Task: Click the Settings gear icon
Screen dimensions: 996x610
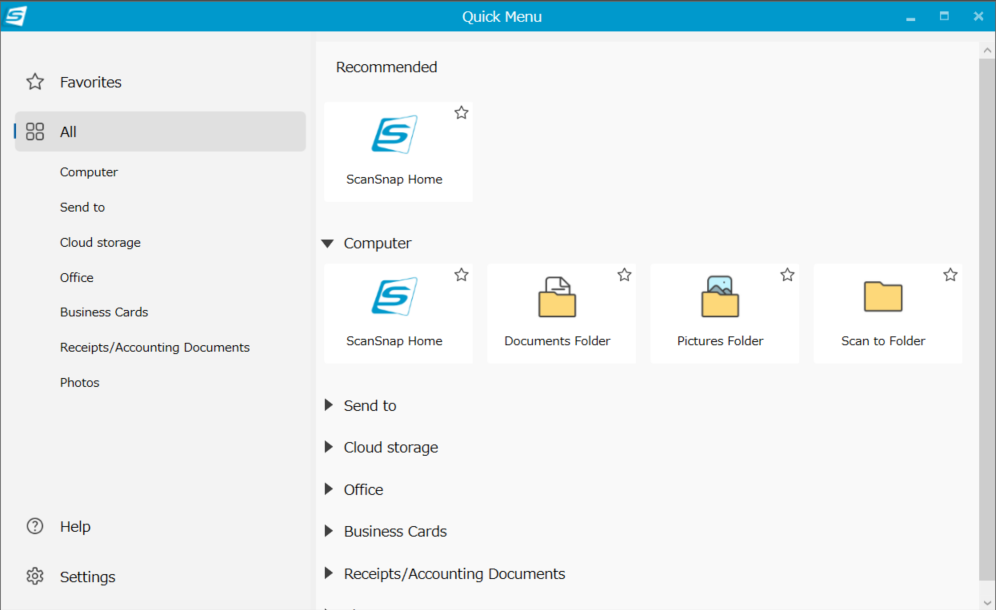Action: click(35, 577)
